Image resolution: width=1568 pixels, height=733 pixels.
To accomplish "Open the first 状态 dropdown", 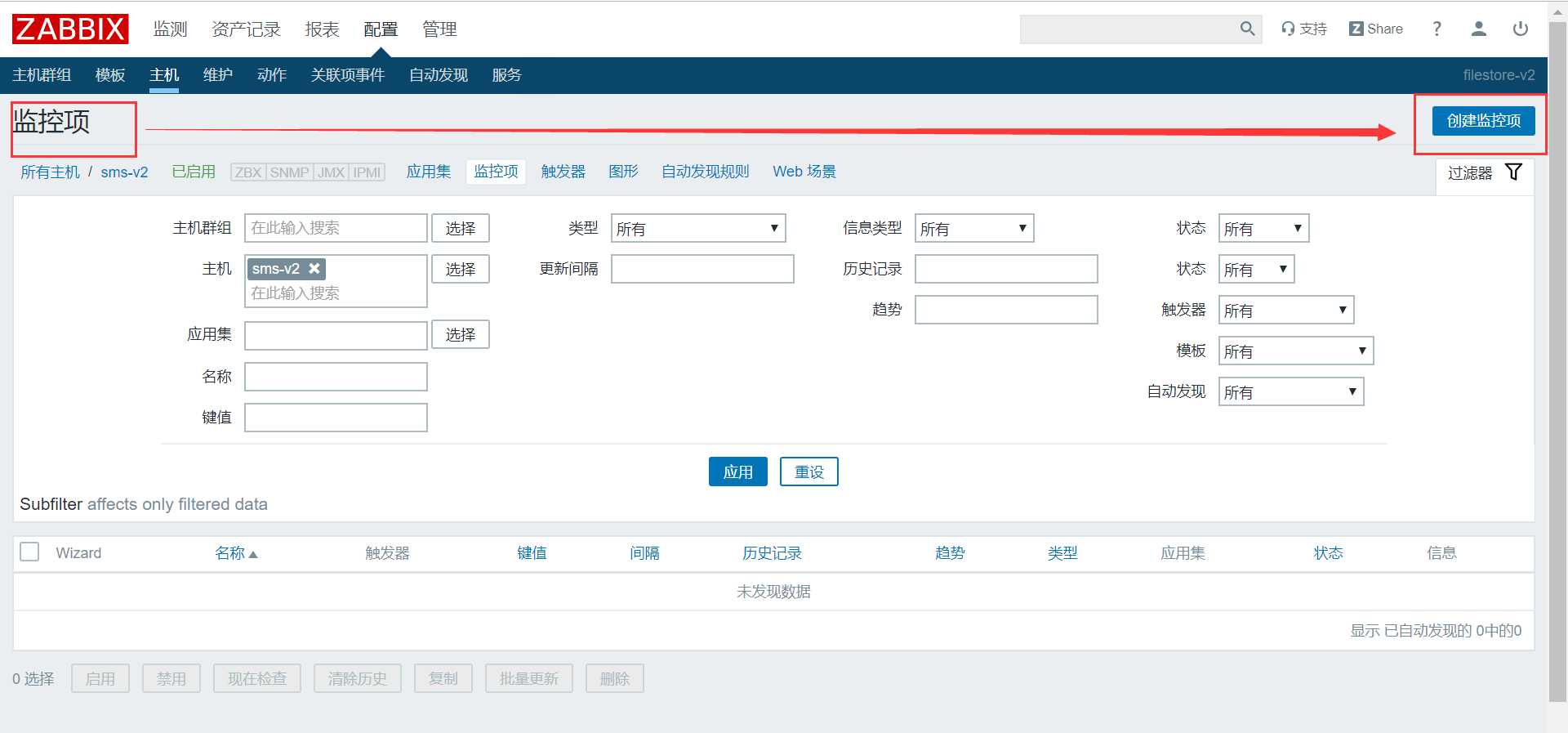I will point(1263,228).
